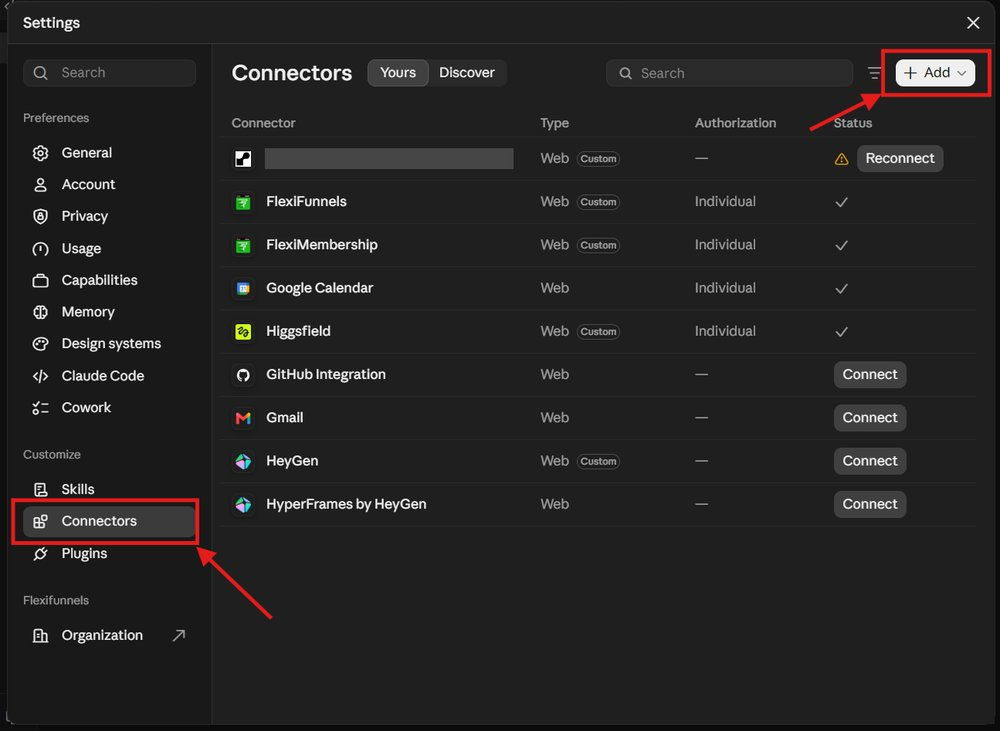Open the Connectors settings section
The width and height of the screenshot is (1000, 731).
point(109,521)
